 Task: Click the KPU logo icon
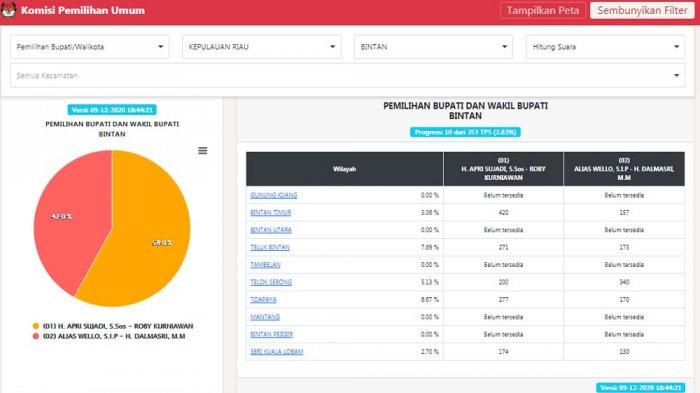point(8,10)
